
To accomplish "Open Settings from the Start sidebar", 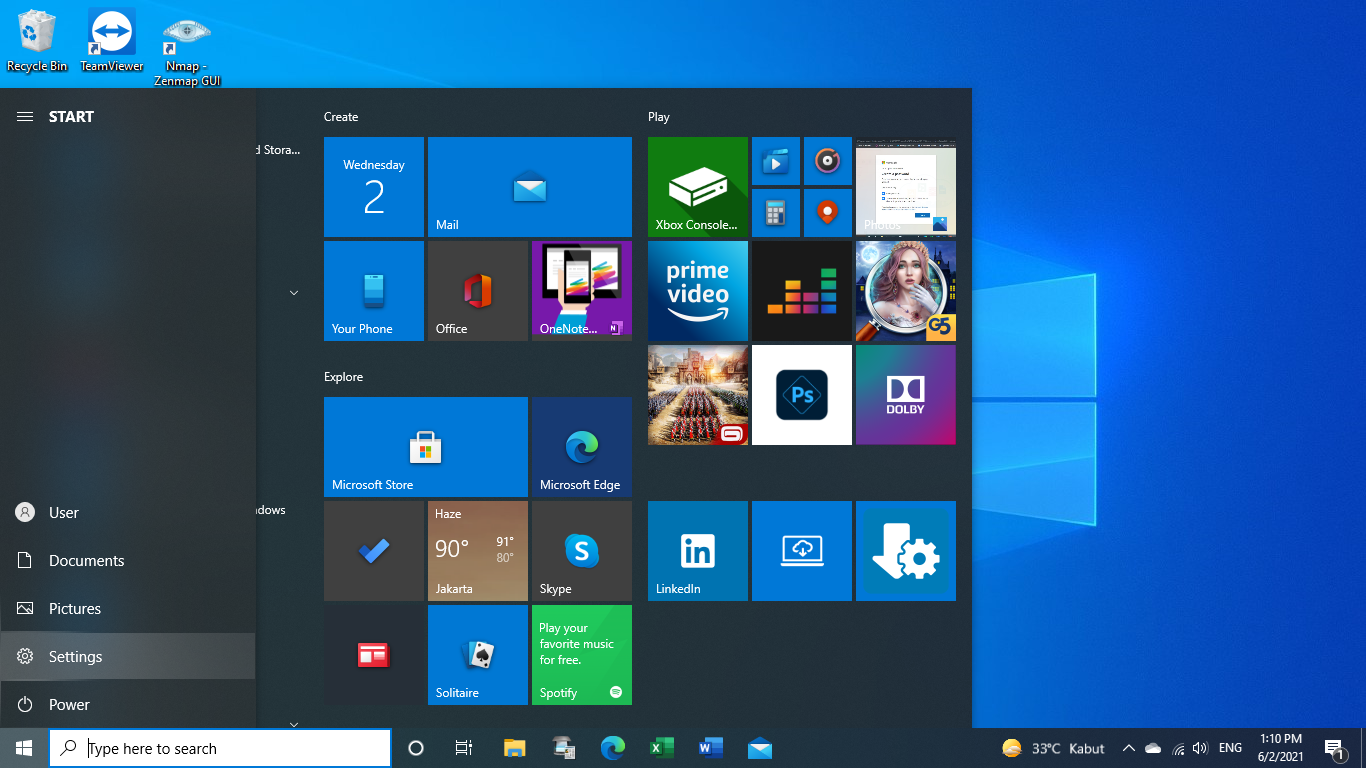I will pos(75,656).
